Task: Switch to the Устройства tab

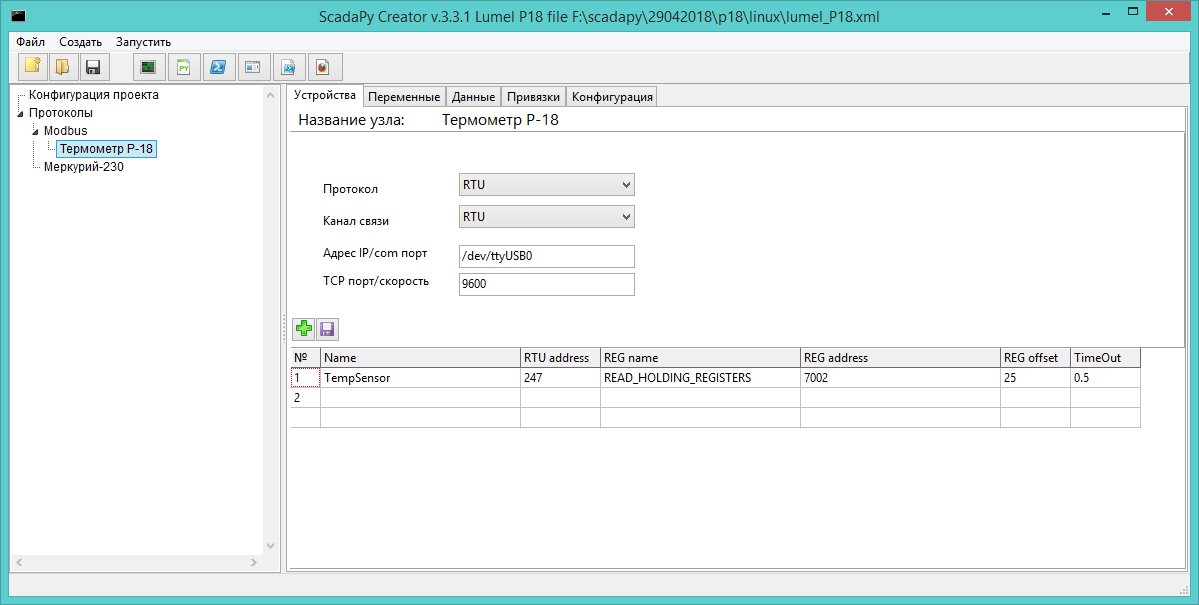Action: click(325, 96)
